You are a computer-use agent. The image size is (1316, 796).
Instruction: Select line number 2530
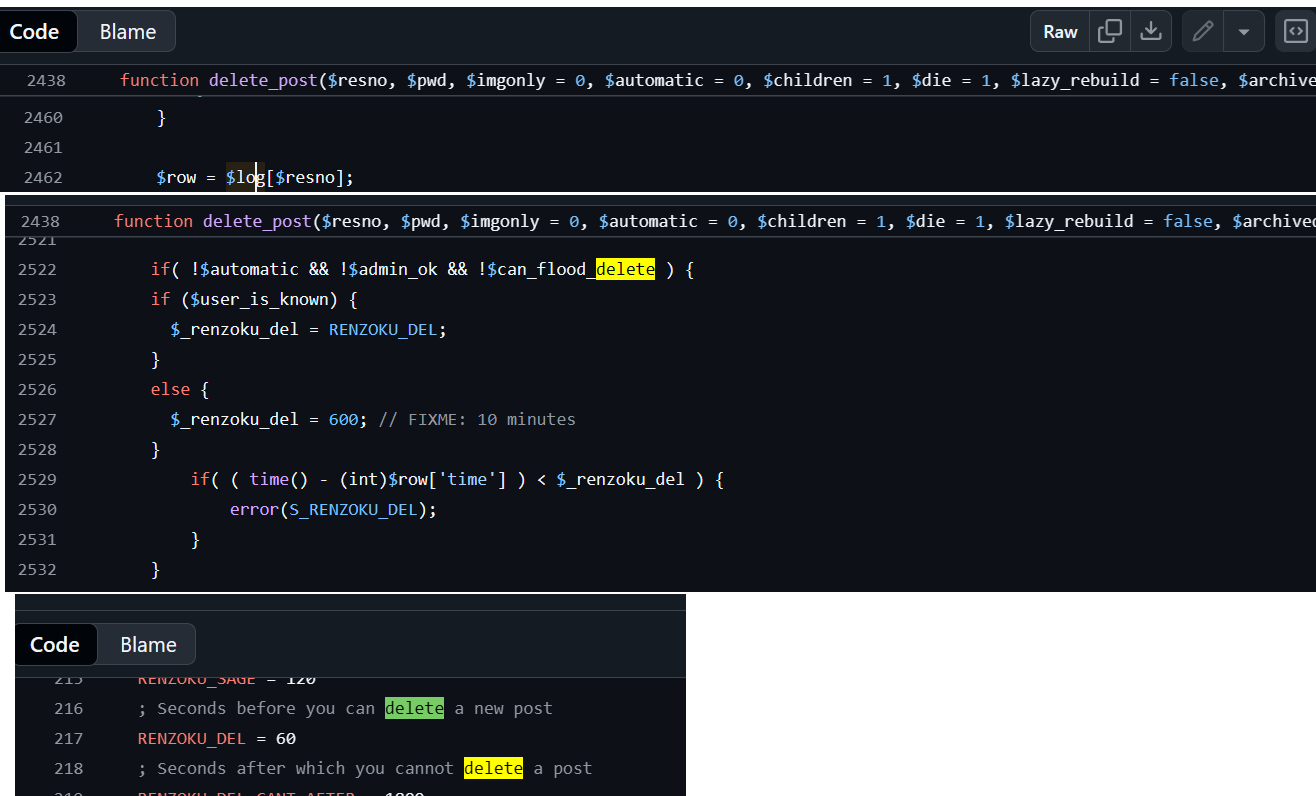38,509
